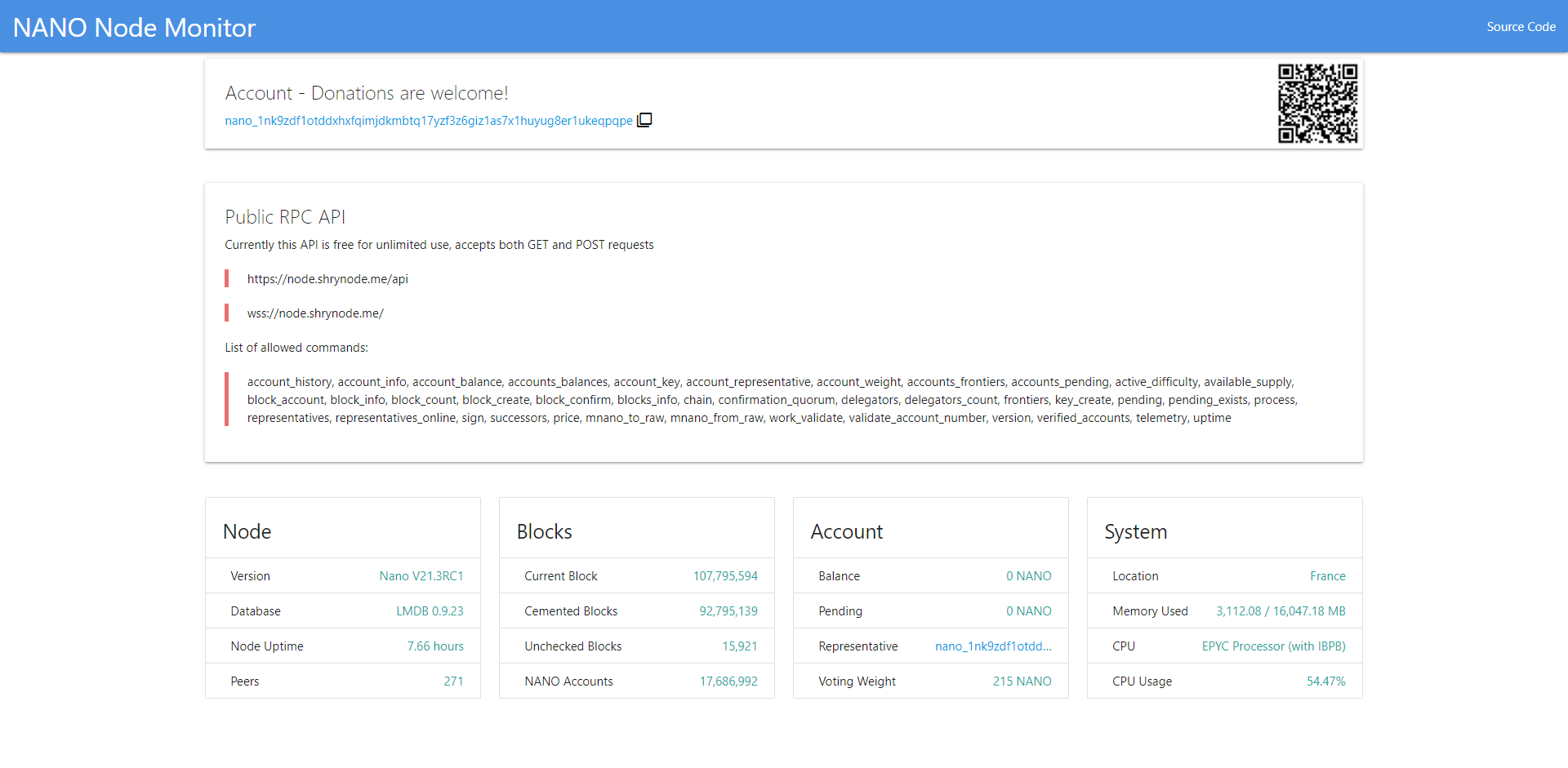
Task: Click the Voting Weight row label
Action: [x=857, y=681]
